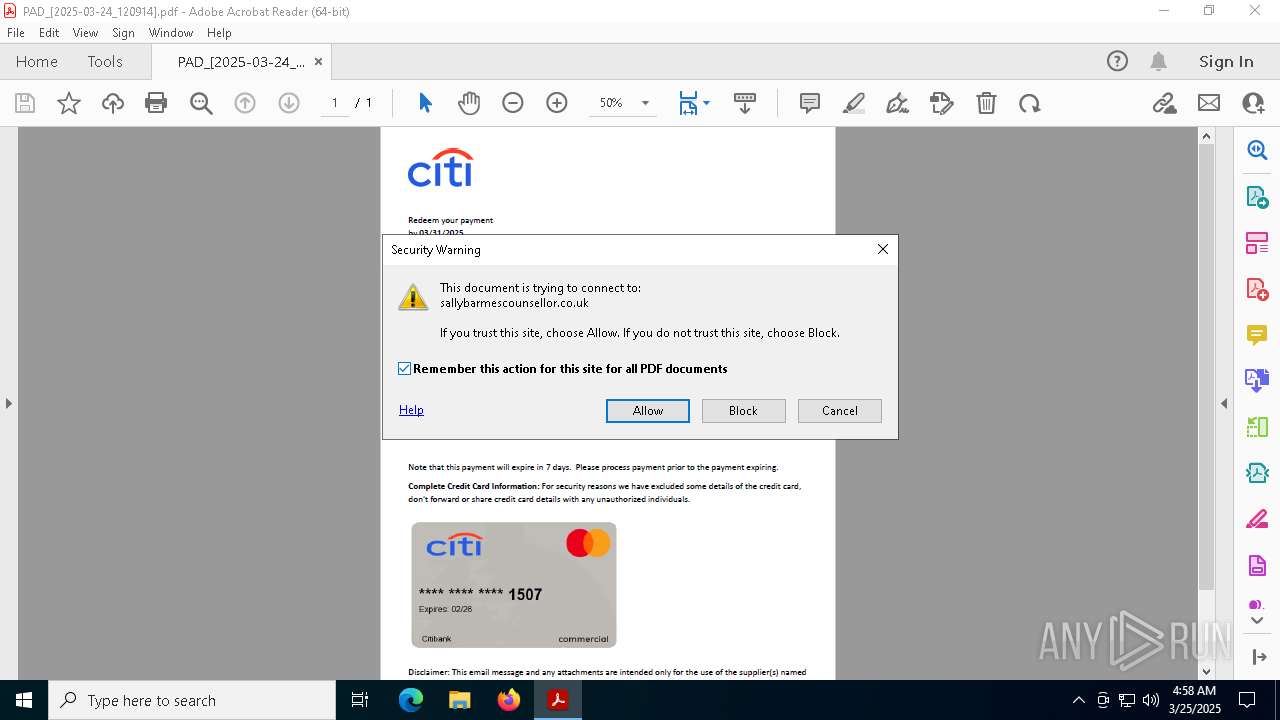Open the Edit menu
Screen dimensions: 1280x720
coord(49,33)
